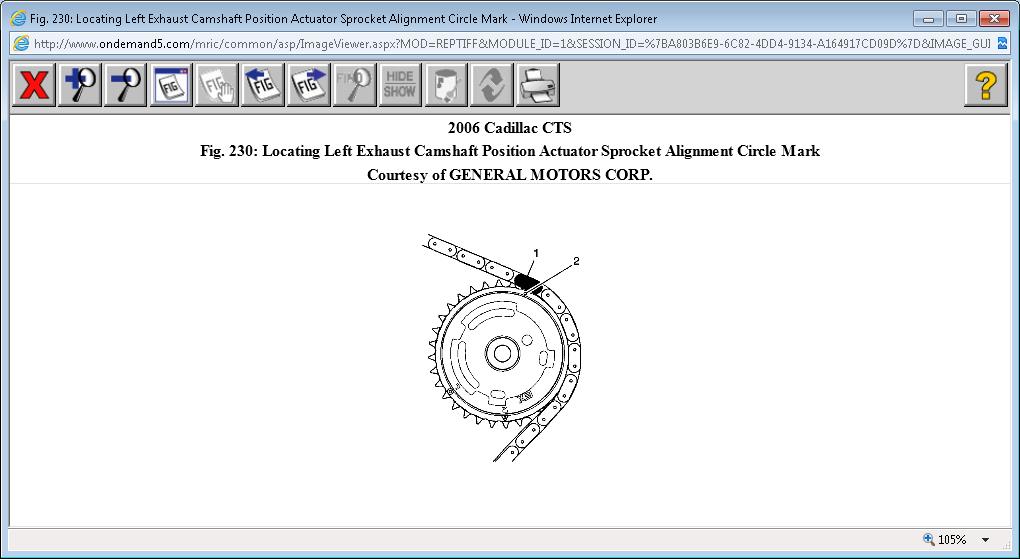Zoom in with the plus magnifier icon
The width and height of the screenshot is (1020, 559).
click(79, 85)
